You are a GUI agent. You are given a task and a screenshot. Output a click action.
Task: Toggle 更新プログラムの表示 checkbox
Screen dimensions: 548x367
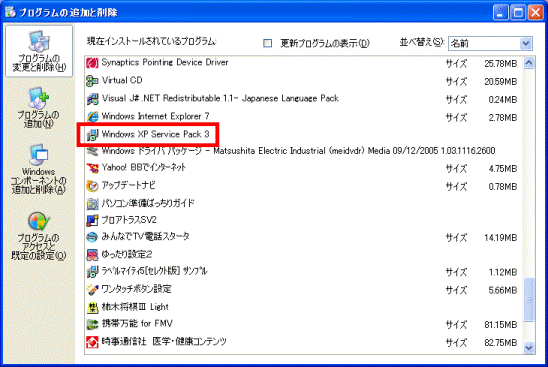point(267,43)
